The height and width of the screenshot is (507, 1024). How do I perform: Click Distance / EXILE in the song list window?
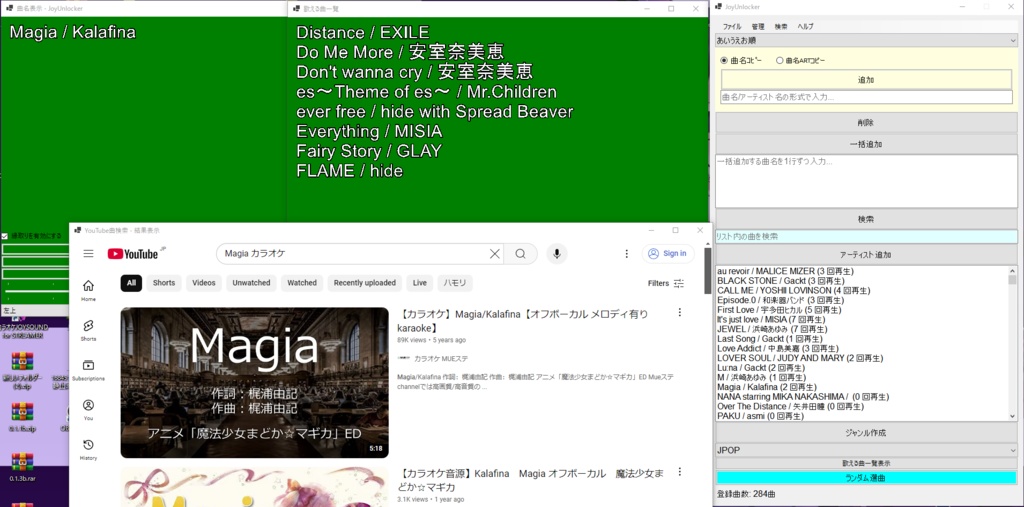coord(362,33)
